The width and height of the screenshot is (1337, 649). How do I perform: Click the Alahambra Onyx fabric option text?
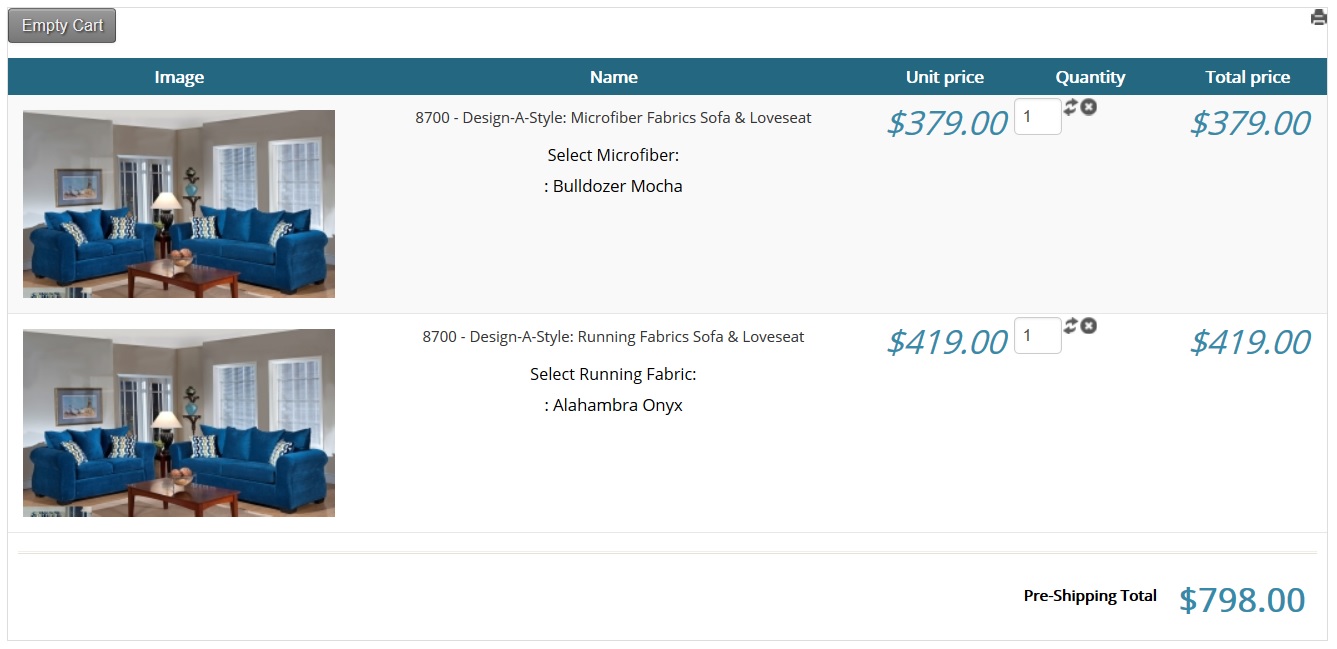[614, 405]
